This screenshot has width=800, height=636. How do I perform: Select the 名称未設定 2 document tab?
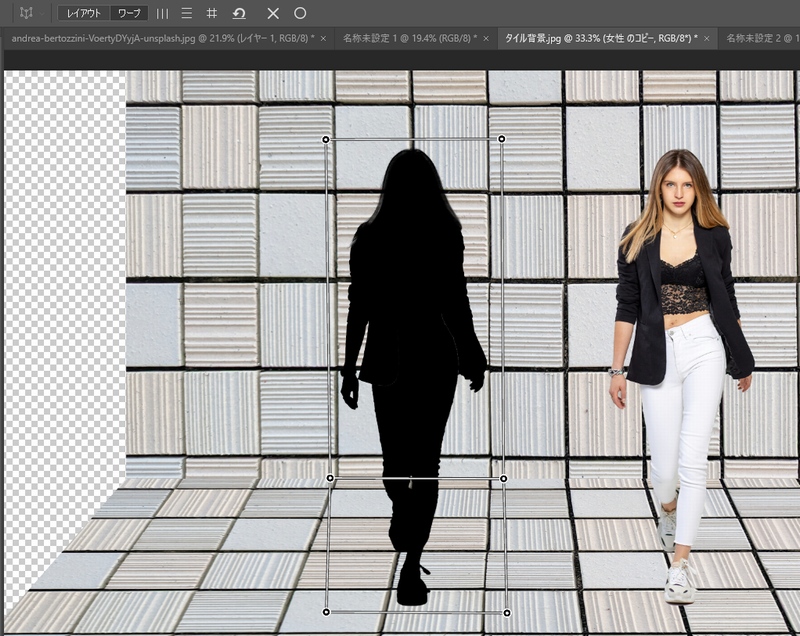click(x=762, y=38)
